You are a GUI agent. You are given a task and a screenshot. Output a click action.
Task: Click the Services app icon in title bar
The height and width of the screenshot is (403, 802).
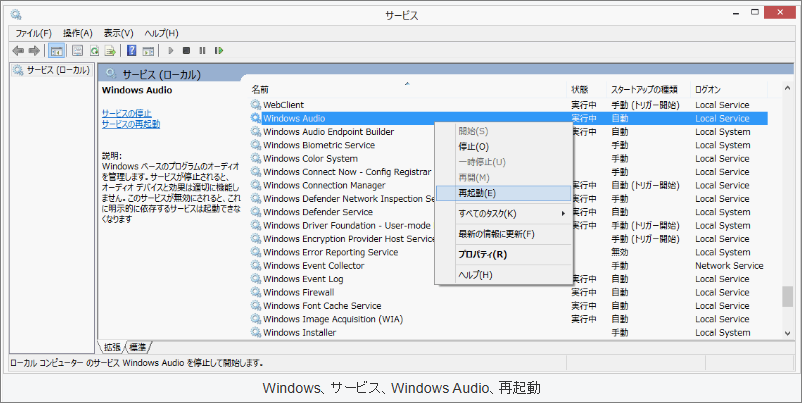point(16,14)
